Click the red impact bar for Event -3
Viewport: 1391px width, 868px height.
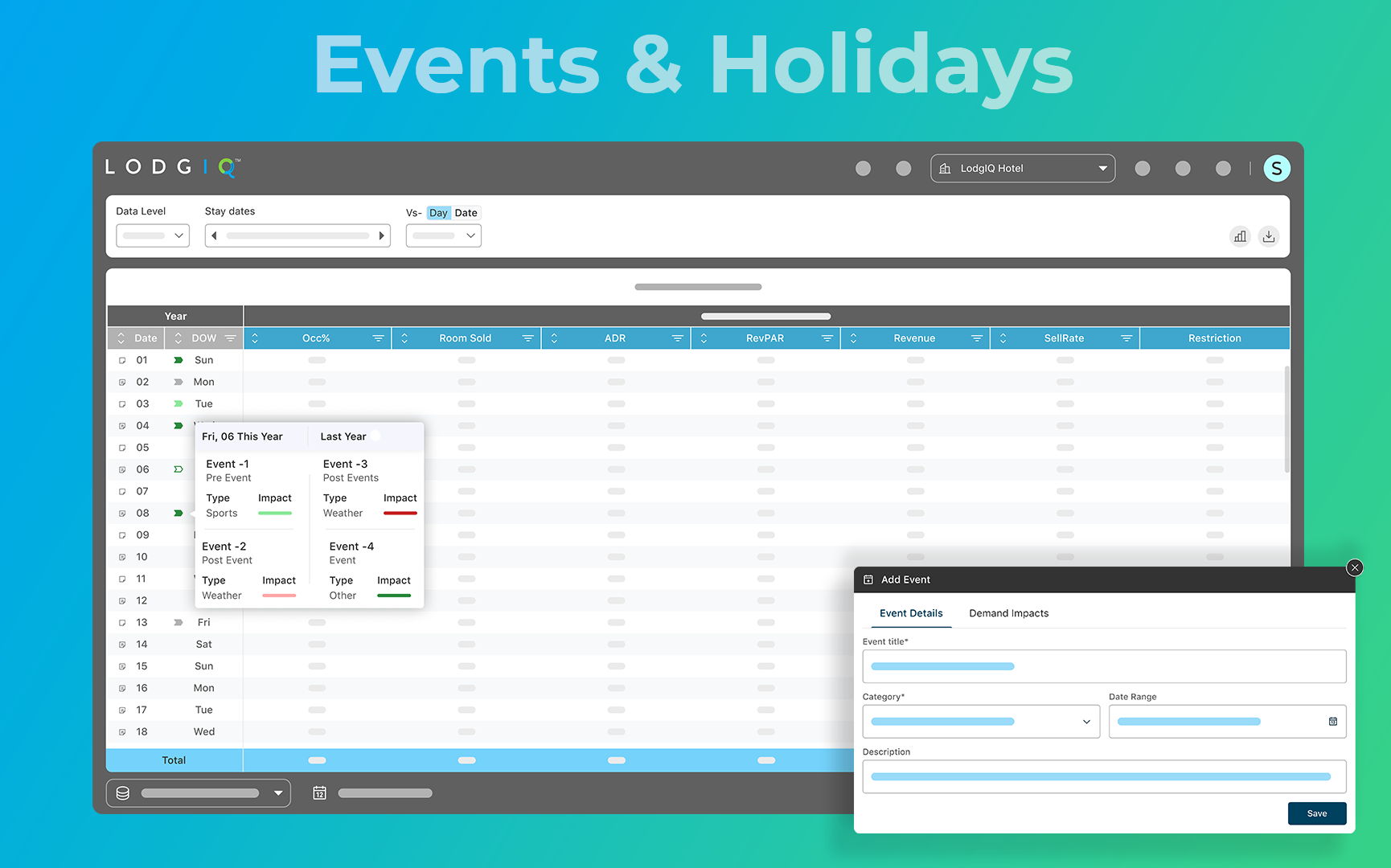(x=400, y=514)
